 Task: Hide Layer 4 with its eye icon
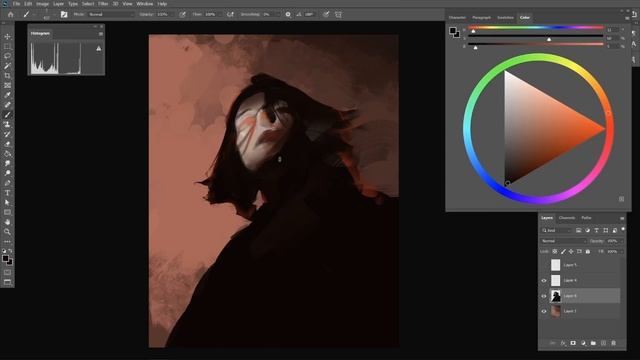click(544, 281)
